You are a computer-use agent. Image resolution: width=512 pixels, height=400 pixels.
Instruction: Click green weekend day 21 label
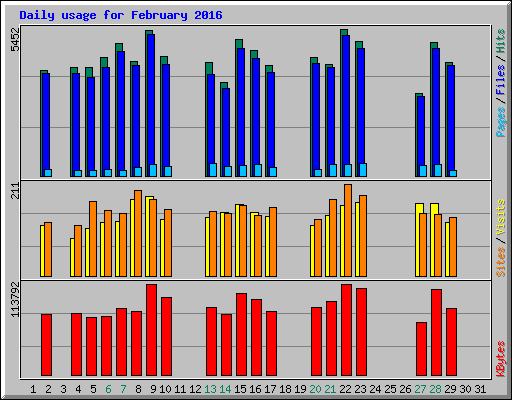pyautogui.click(x=330, y=389)
